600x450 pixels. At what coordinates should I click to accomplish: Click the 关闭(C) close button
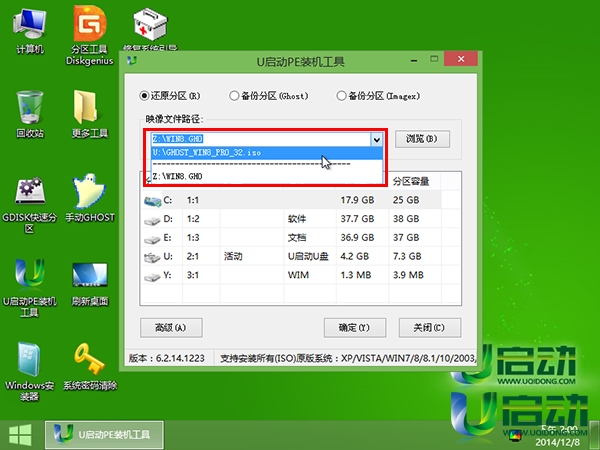[x=429, y=328]
